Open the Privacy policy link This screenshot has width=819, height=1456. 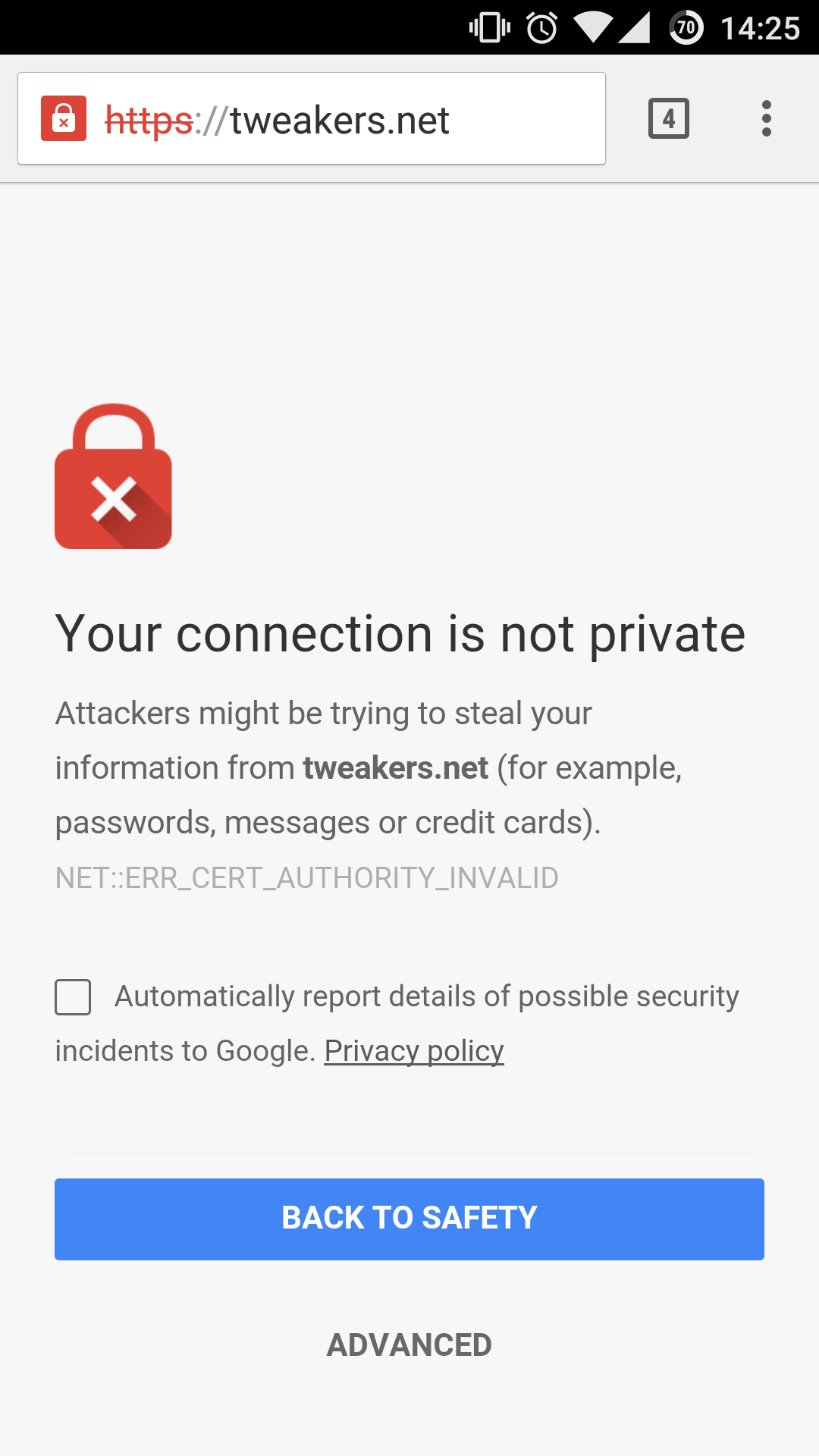414,1051
